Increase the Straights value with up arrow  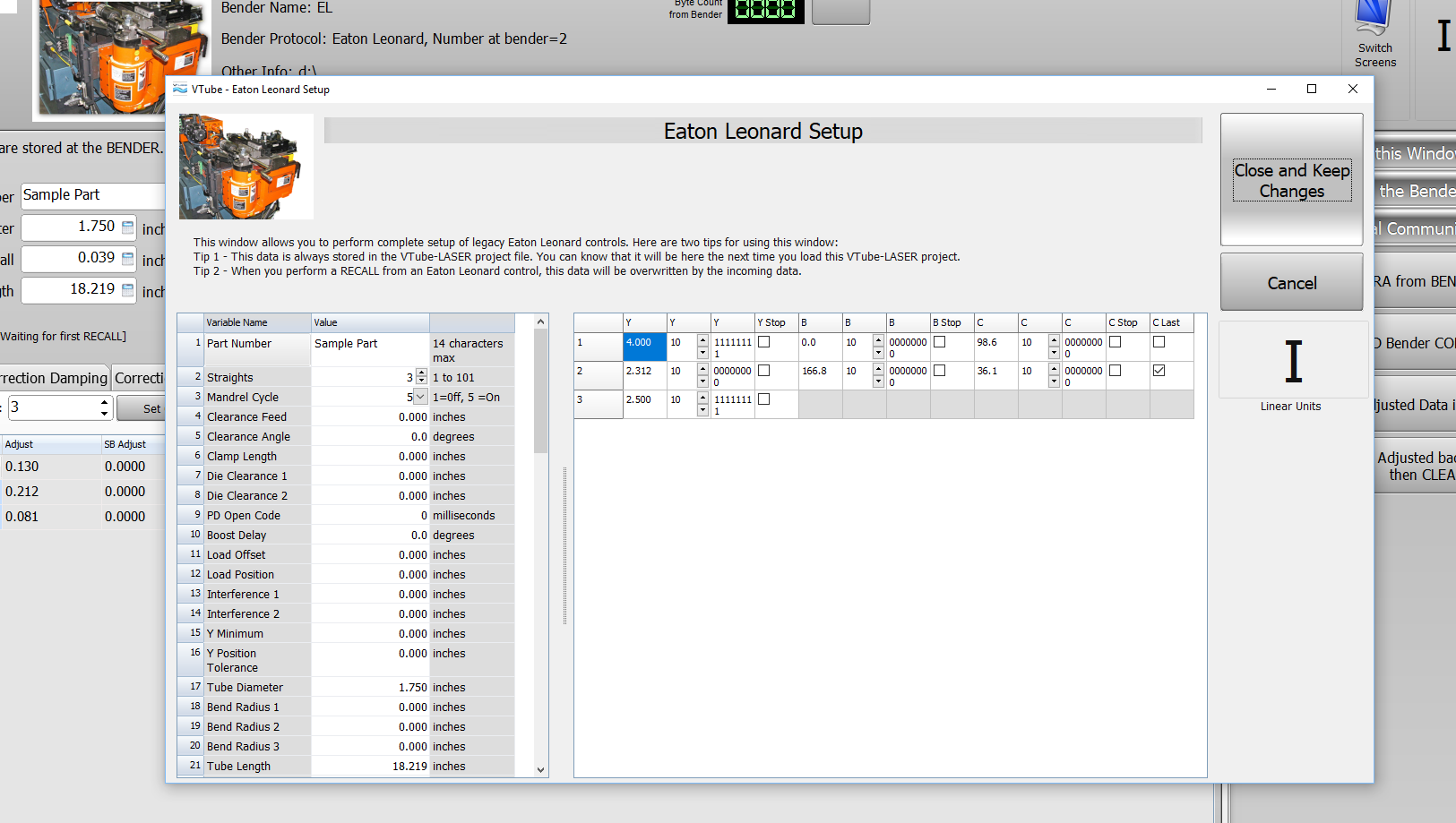pyautogui.click(x=422, y=373)
